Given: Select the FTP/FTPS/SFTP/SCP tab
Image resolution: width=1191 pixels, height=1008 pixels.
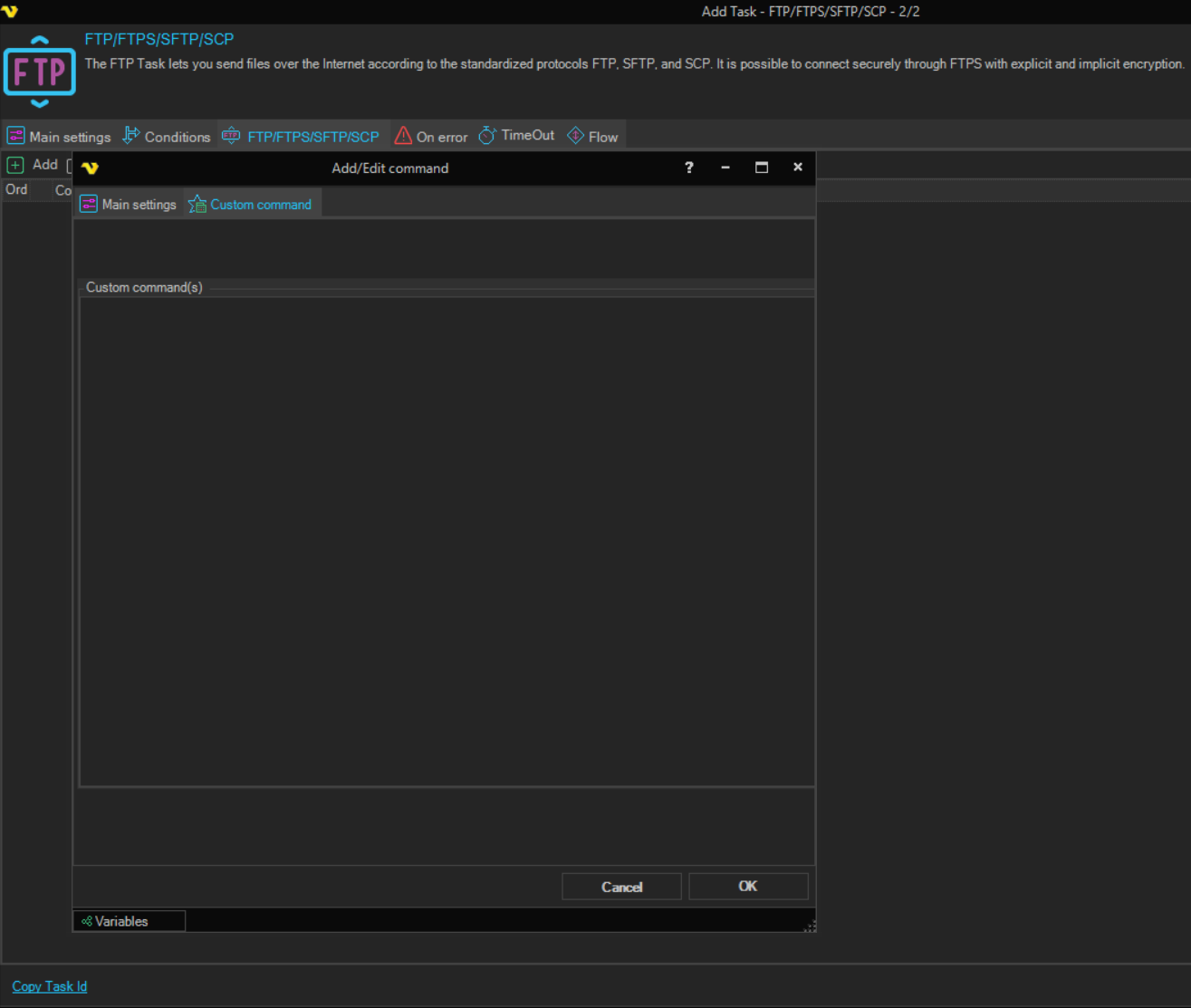Looking at the screenshot, I should coord(303,137).
